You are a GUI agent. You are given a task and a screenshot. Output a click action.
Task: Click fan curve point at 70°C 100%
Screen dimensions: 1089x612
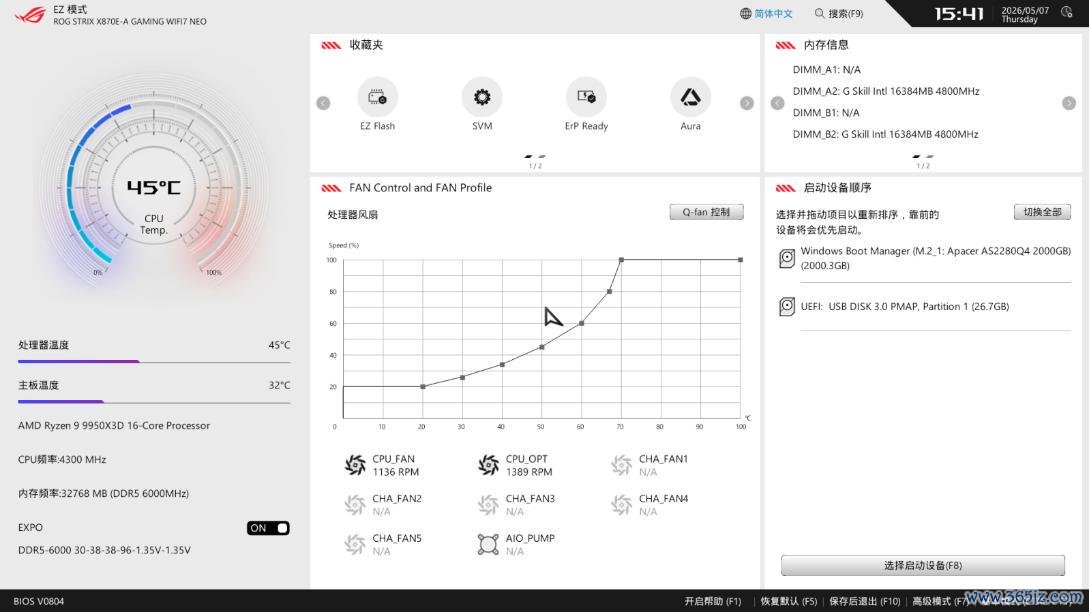[622, 260]
